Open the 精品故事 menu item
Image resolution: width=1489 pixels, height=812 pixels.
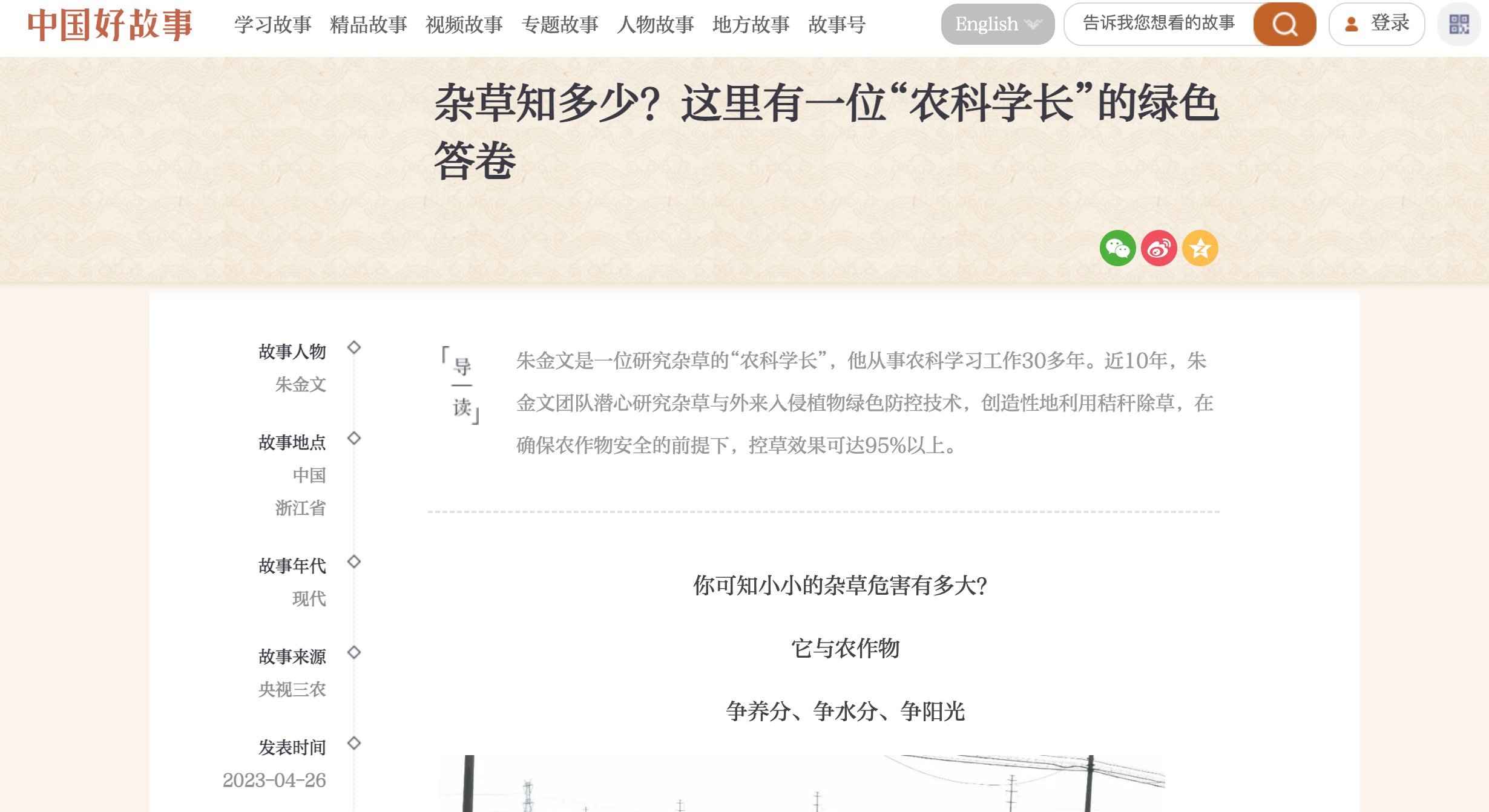click(x=369, y=25)
